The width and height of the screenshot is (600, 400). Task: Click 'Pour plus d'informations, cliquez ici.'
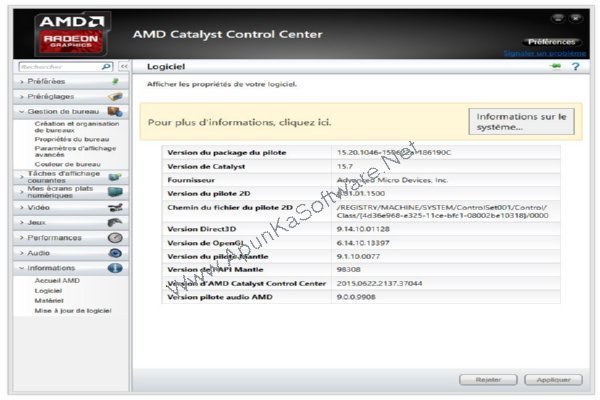point(240,122)
